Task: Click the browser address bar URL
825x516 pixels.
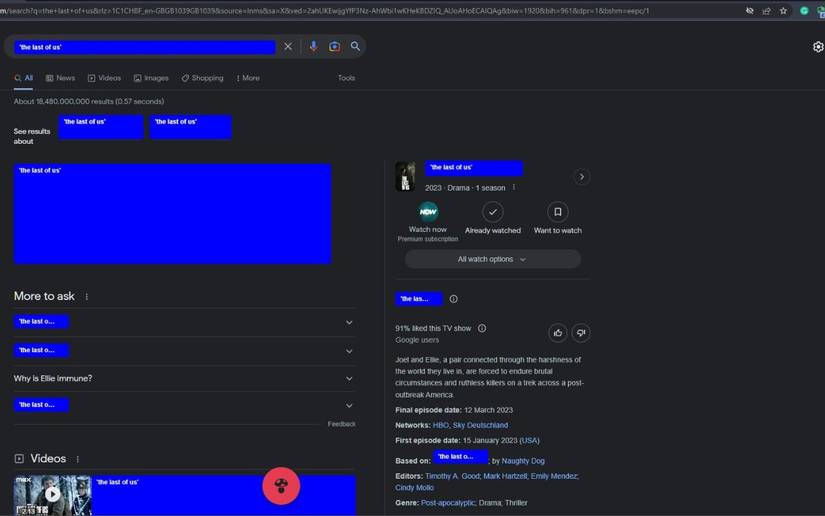Action: pyautogui.click(x=326, y=11)
